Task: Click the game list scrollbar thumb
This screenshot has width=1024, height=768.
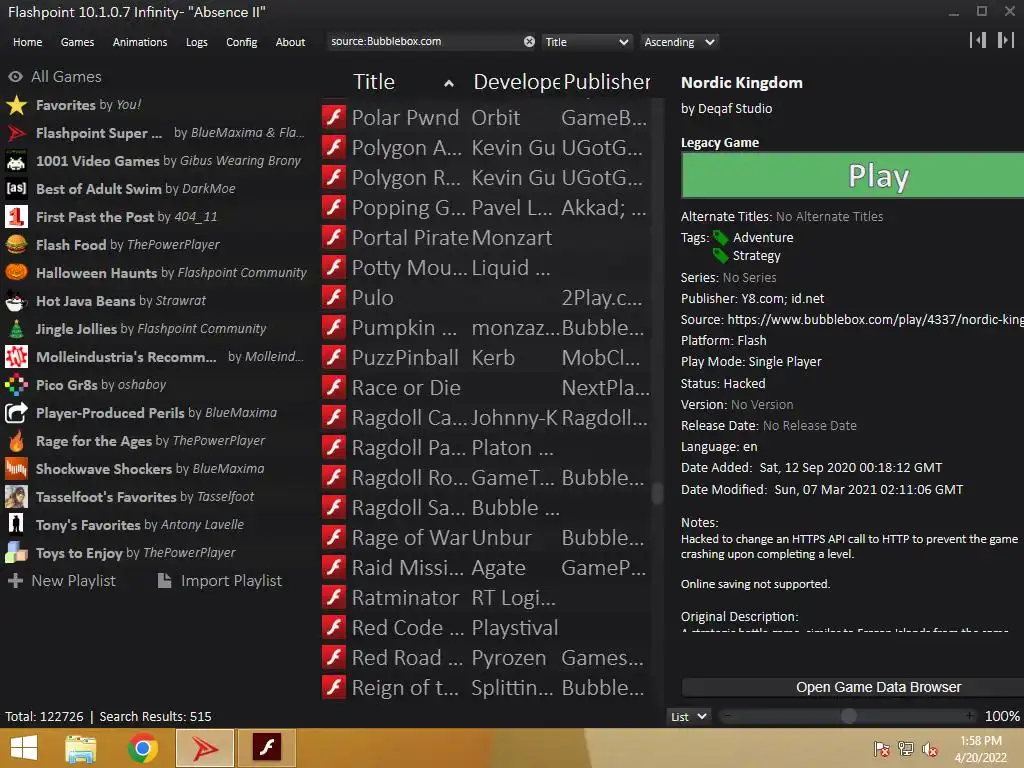Action: [657, 493]
